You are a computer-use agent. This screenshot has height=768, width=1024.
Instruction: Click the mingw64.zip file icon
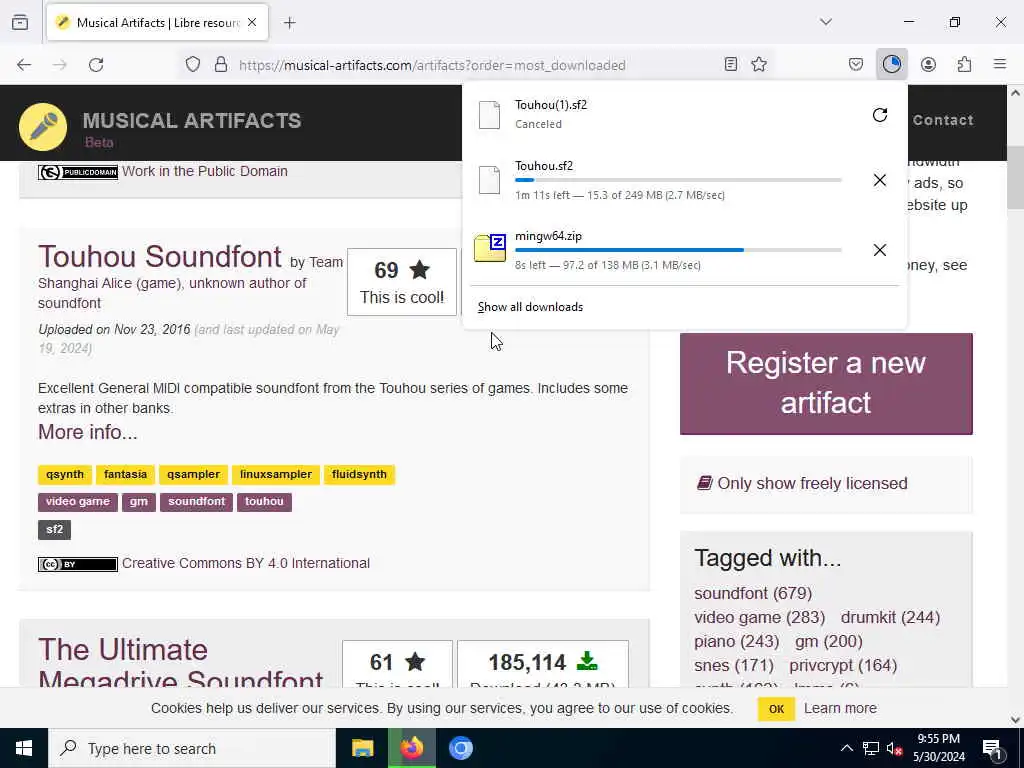(490, 248)
